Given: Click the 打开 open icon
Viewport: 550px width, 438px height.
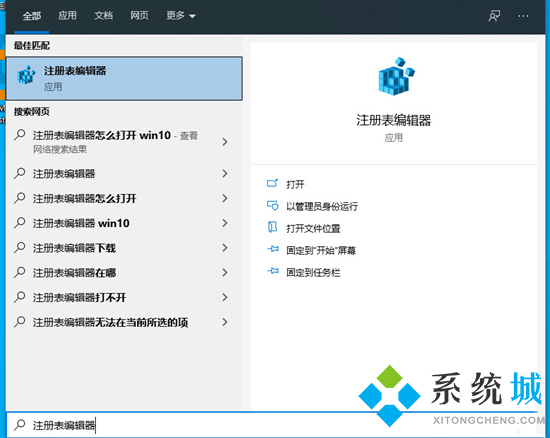Looking at the screenshot, I should pos(272,183).
